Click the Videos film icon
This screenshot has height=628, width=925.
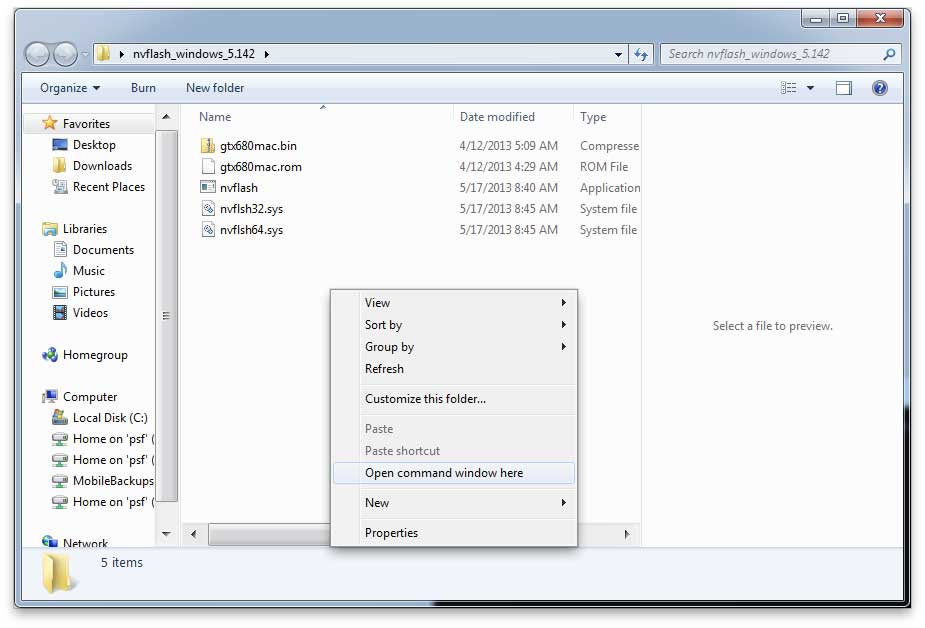tap(60, 313)
